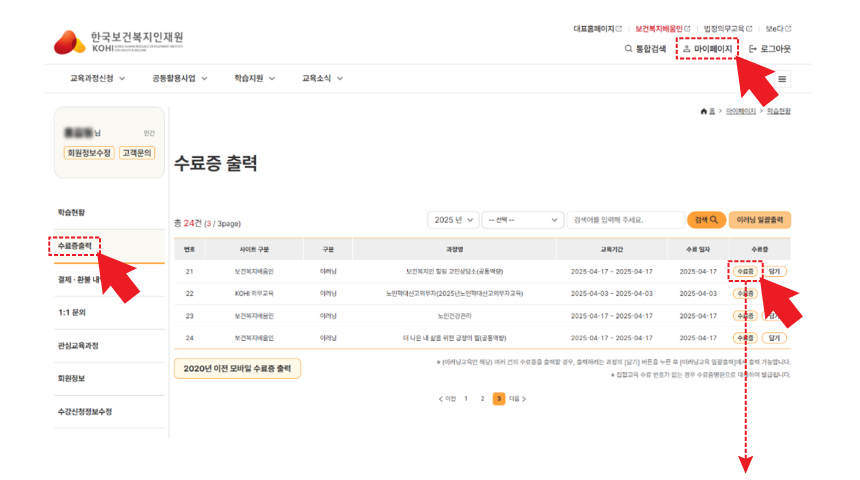Click the 이러닝 일괄출력 button

pyautogui.click(x=760, y=220)
